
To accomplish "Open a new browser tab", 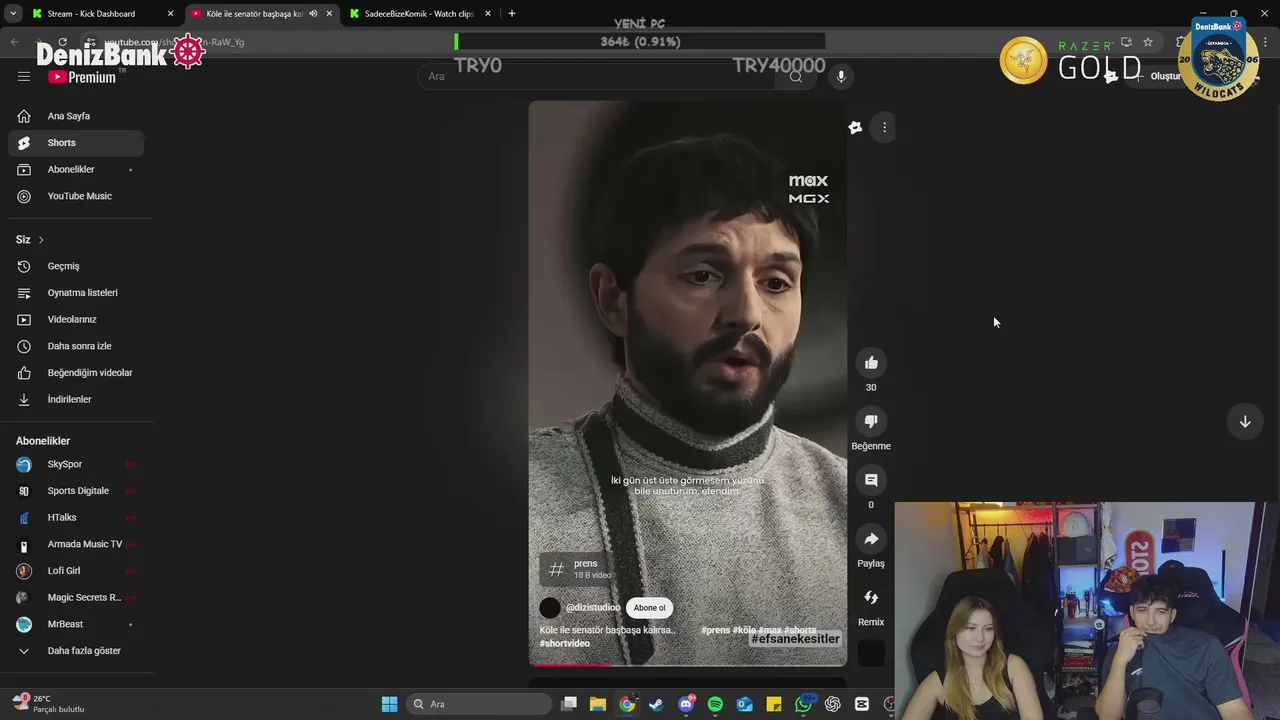I will [x=512, y=14].
